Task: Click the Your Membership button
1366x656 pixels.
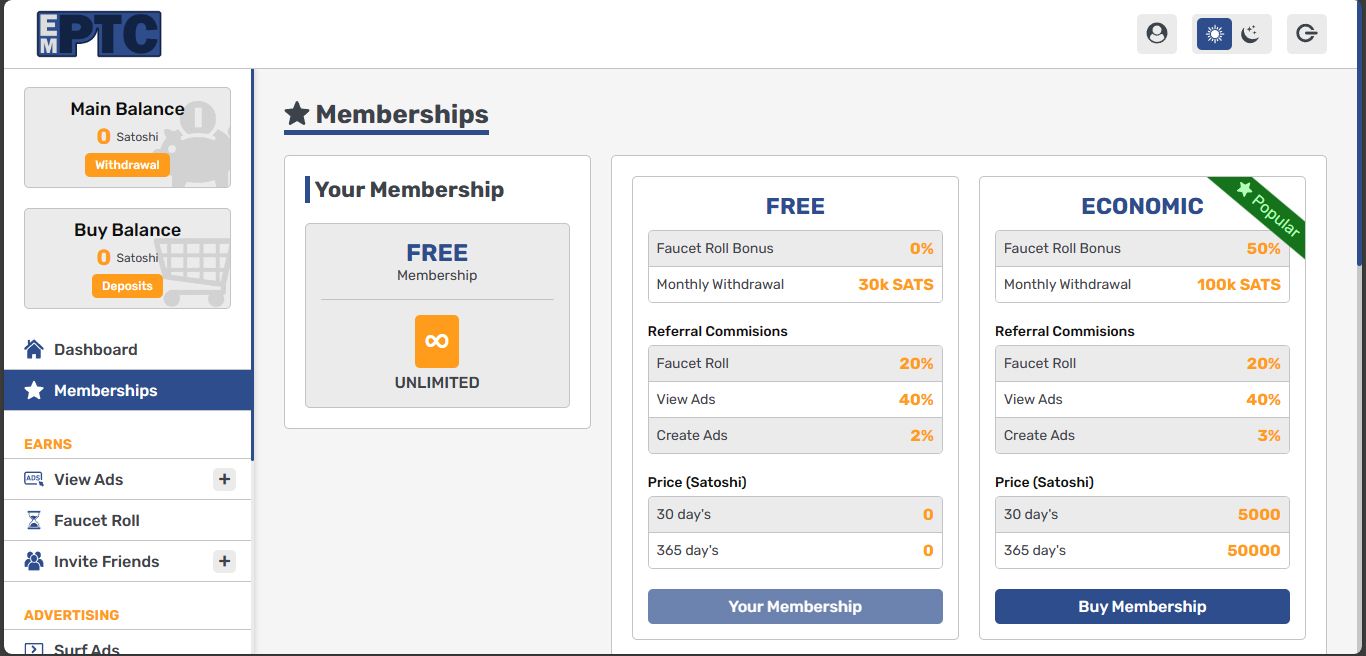Action: [795, 606]
